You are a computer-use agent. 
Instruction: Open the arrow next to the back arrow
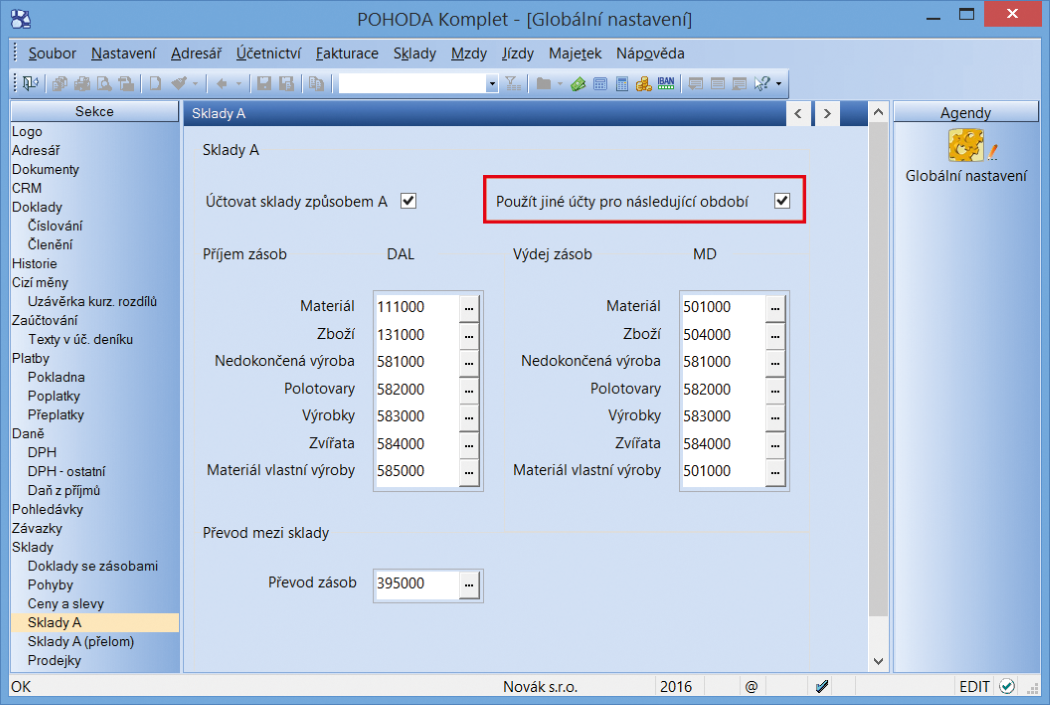pos(238,84)
